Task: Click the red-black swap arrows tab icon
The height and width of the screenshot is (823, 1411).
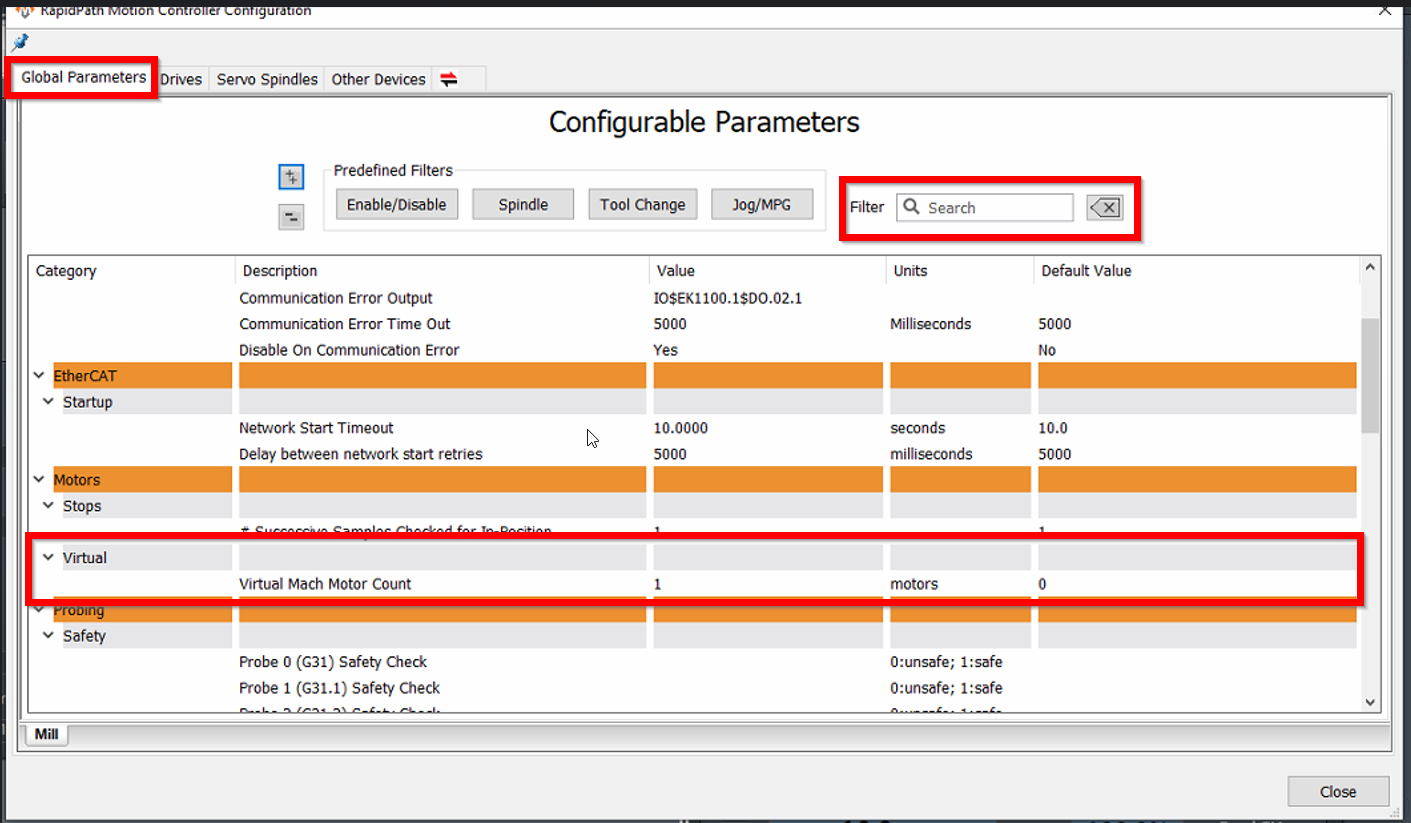Action: click(x=449, y=80)
